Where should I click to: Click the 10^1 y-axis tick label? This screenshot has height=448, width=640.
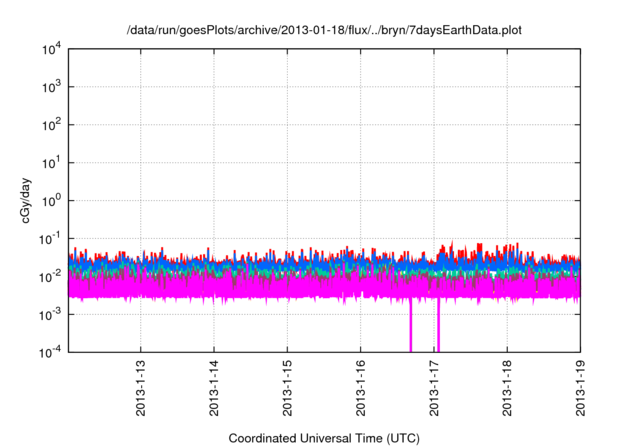(51, 163)
